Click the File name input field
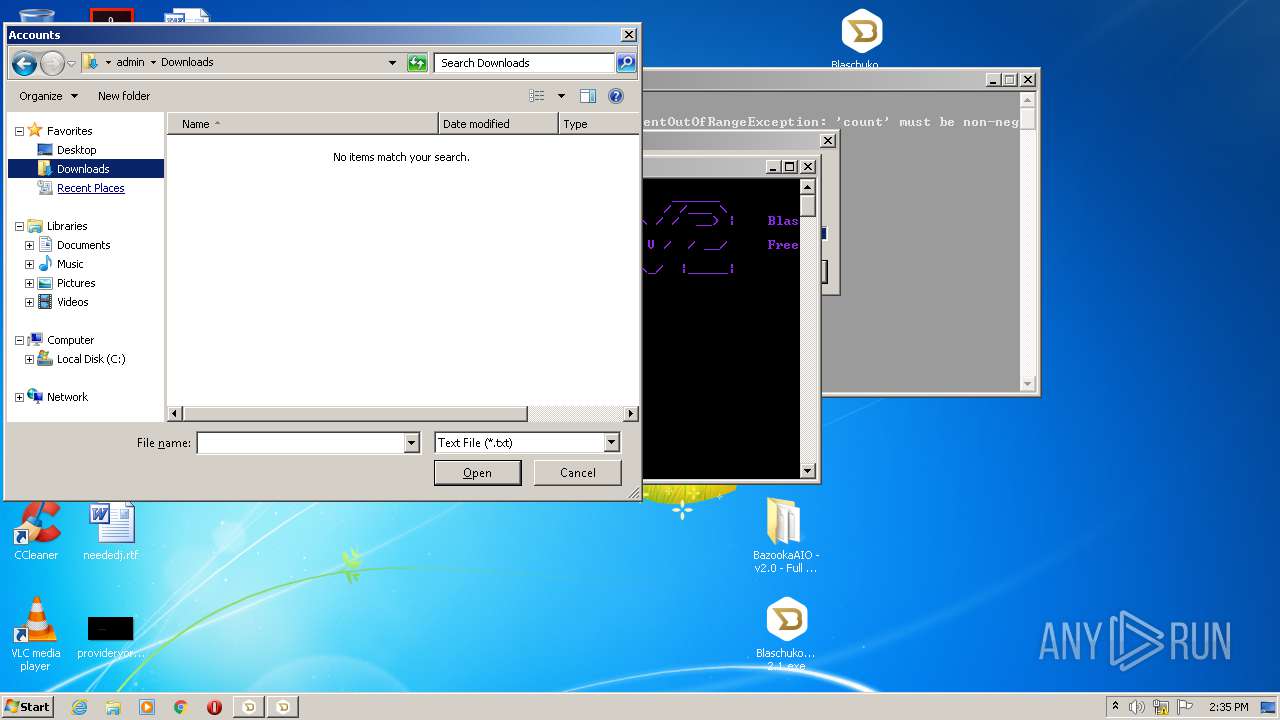Screen dimensions: 1280x720 click(x=300, y=443)
